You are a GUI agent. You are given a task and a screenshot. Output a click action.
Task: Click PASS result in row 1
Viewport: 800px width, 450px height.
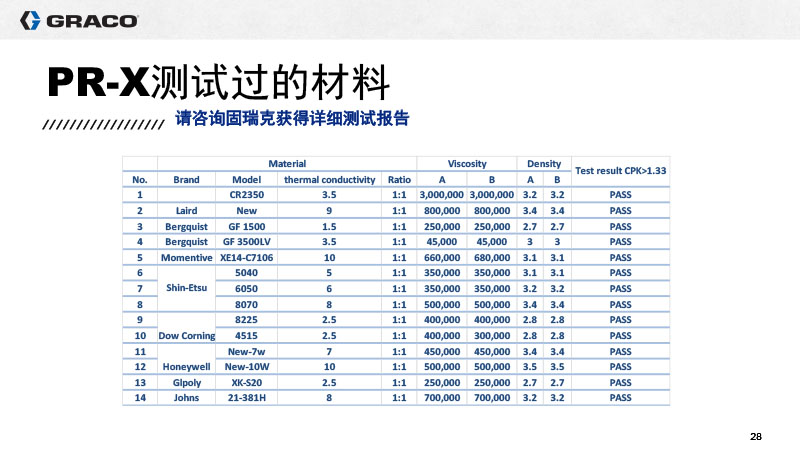[620, 195]
